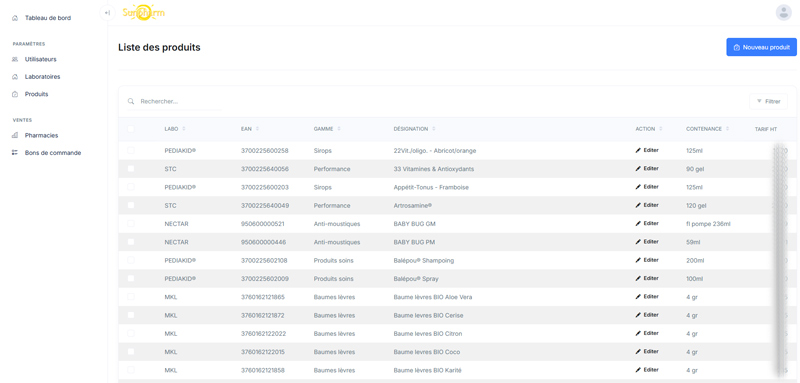
Task: Select the checkbox for BABY BUG PM
Action: click(131, 242)
